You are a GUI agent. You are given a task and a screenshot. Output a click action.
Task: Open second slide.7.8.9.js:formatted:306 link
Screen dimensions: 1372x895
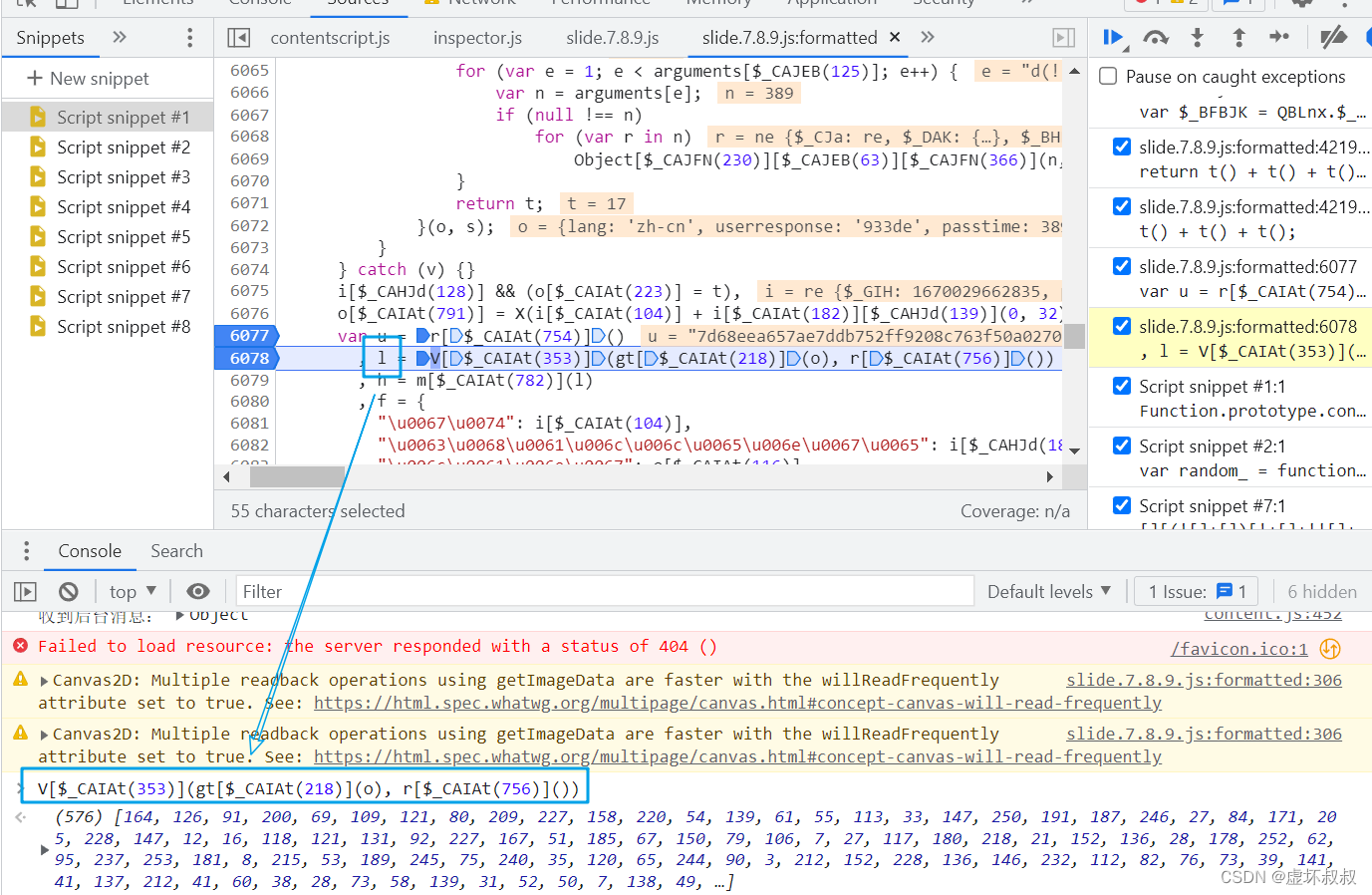coord(1204,734)
